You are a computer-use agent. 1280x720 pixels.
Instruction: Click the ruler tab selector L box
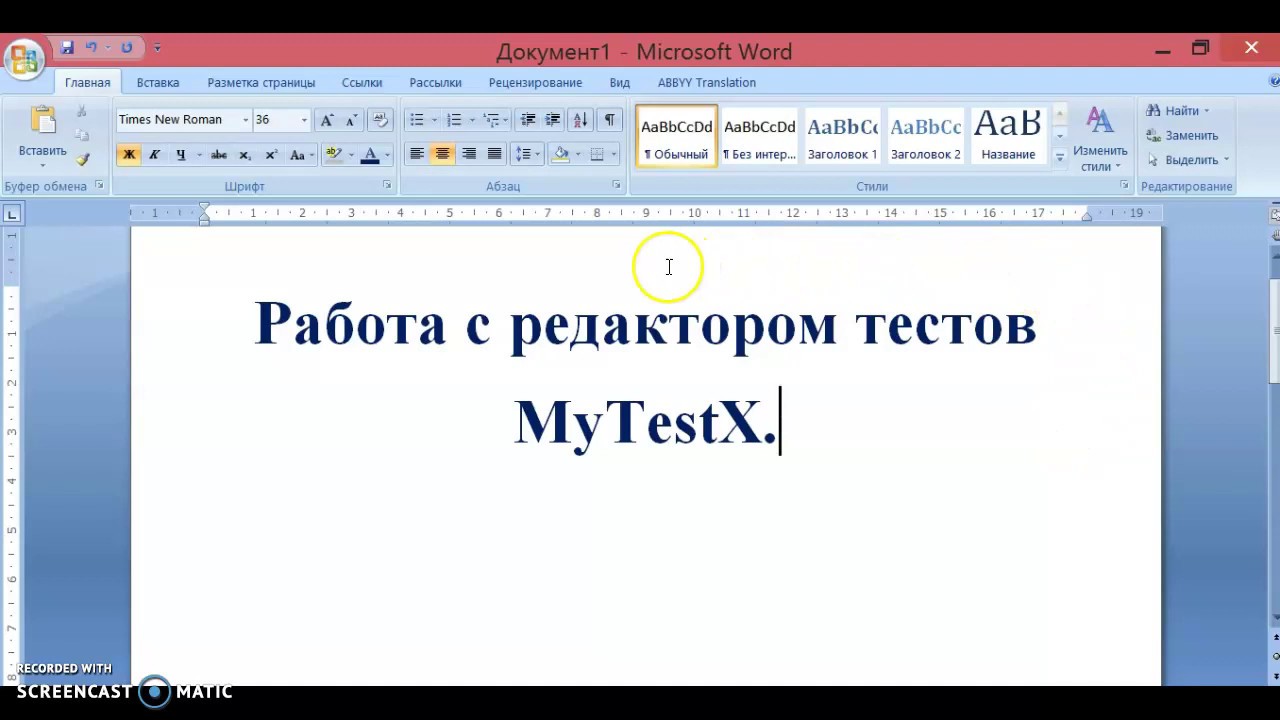12,213
